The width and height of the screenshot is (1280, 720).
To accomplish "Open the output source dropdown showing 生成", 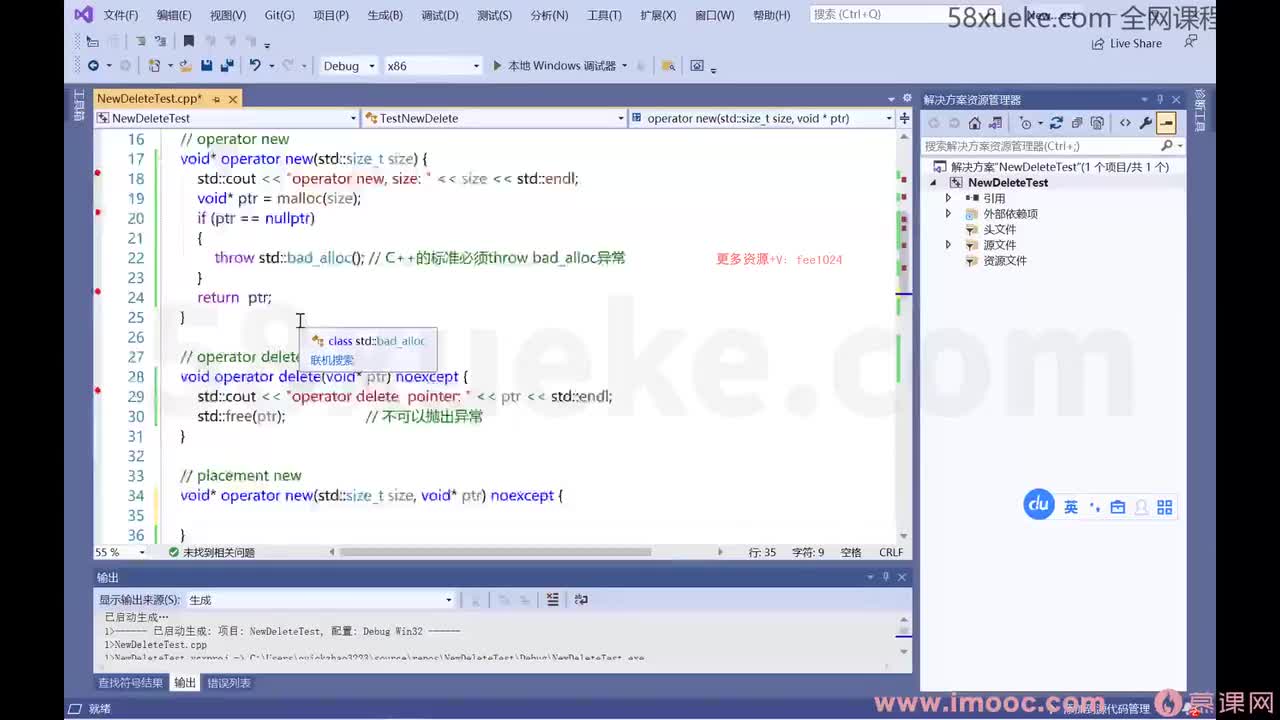I will pos(320,600).
